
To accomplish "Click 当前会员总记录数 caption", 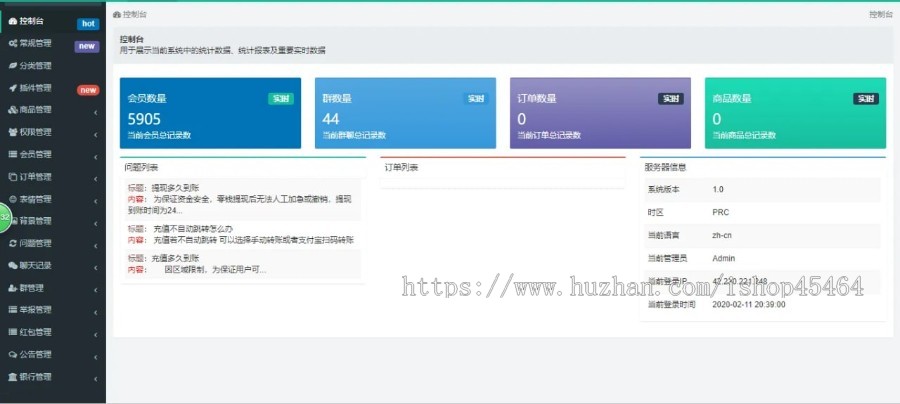I will pyautogui.click(x=159, y=135).
